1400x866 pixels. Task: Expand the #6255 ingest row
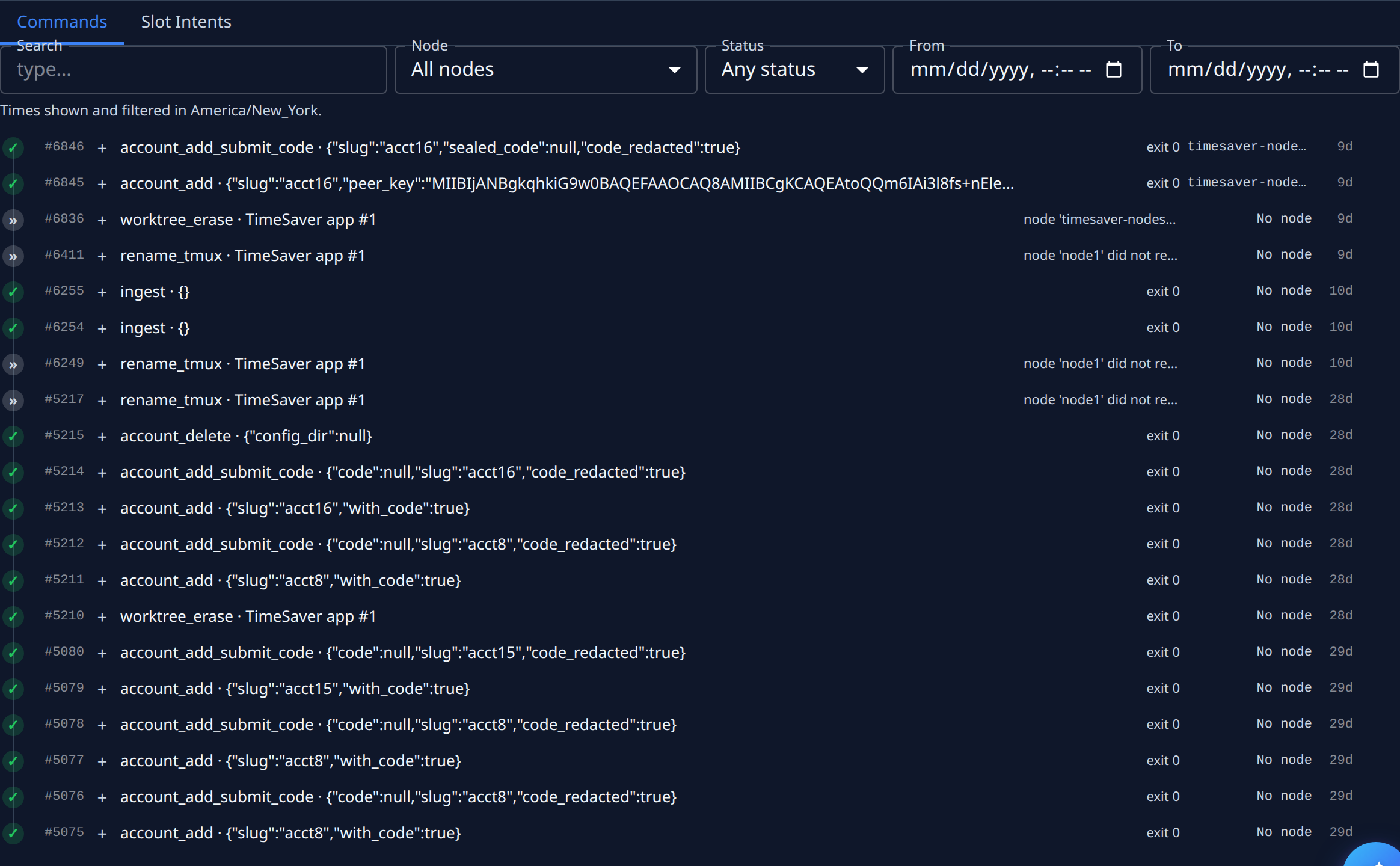pyautogui.click(x=102, y=292)
